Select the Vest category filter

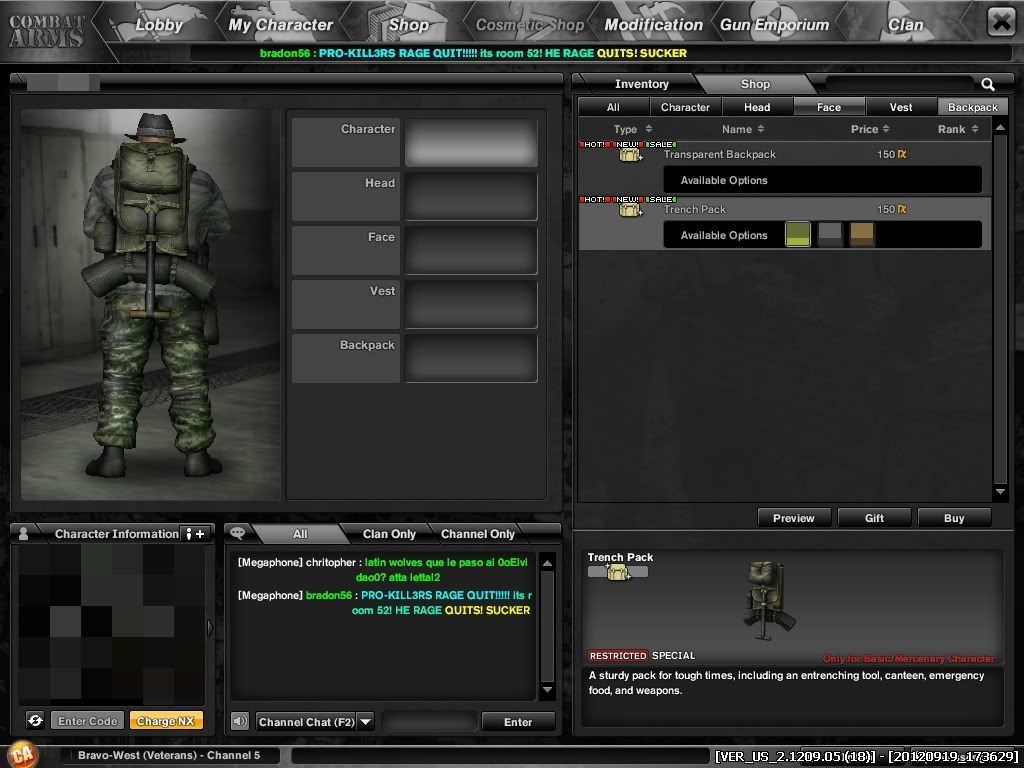point(900,107)
